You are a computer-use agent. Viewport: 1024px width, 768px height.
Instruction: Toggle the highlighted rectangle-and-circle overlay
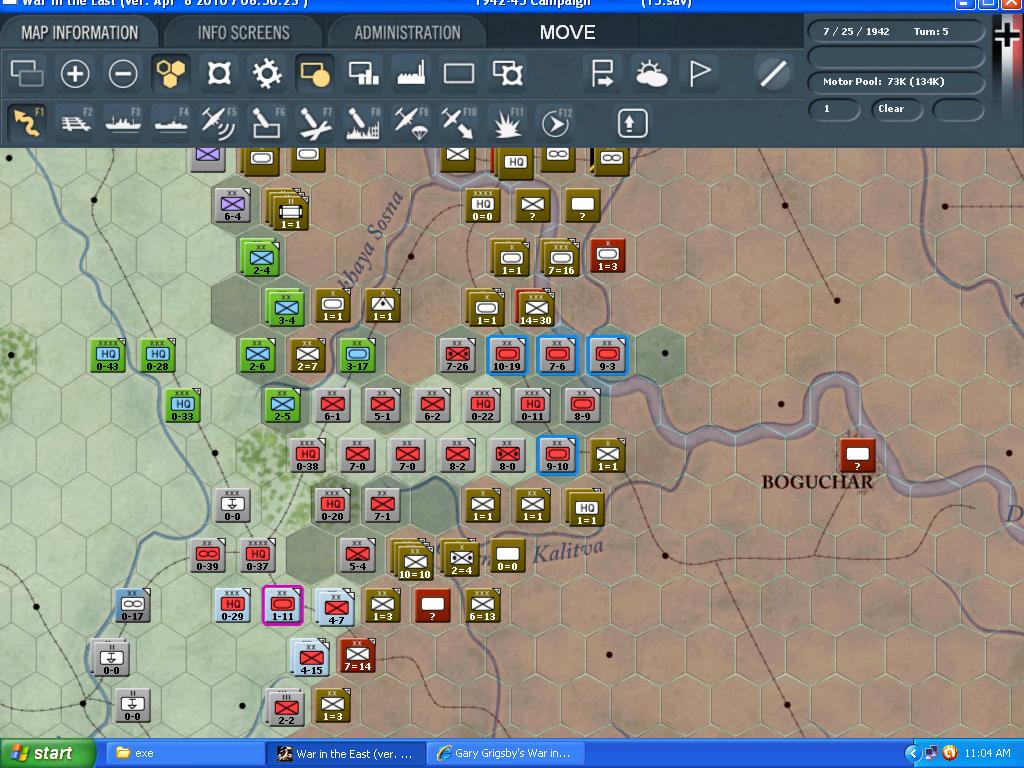(x=315, y=73)
